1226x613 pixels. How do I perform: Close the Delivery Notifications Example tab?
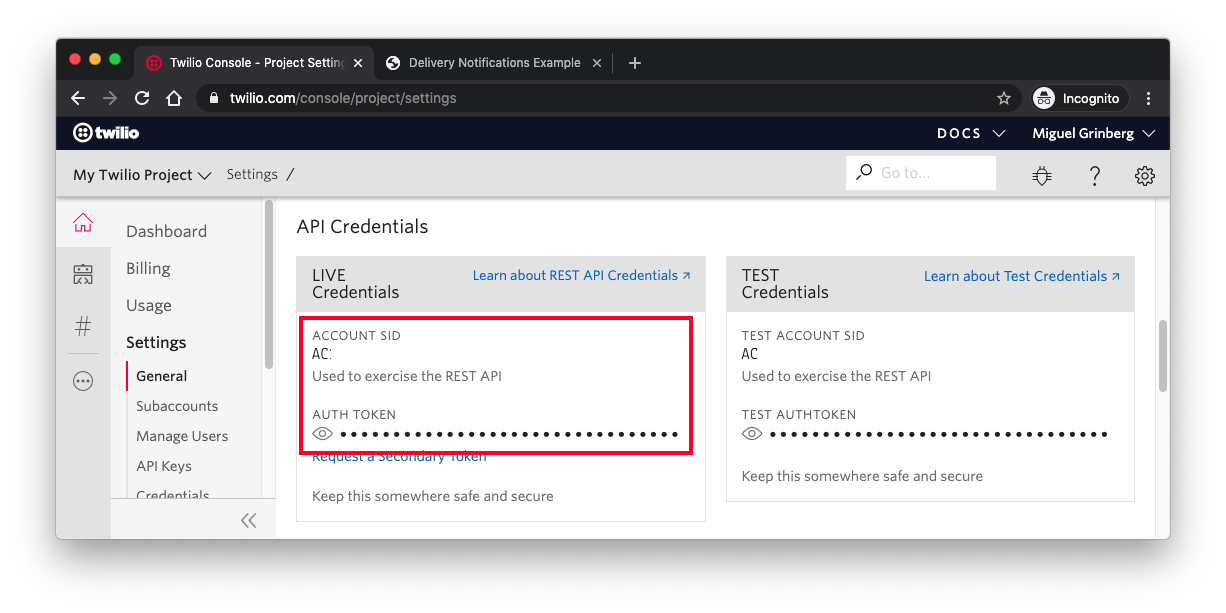(x=597, y=63)
